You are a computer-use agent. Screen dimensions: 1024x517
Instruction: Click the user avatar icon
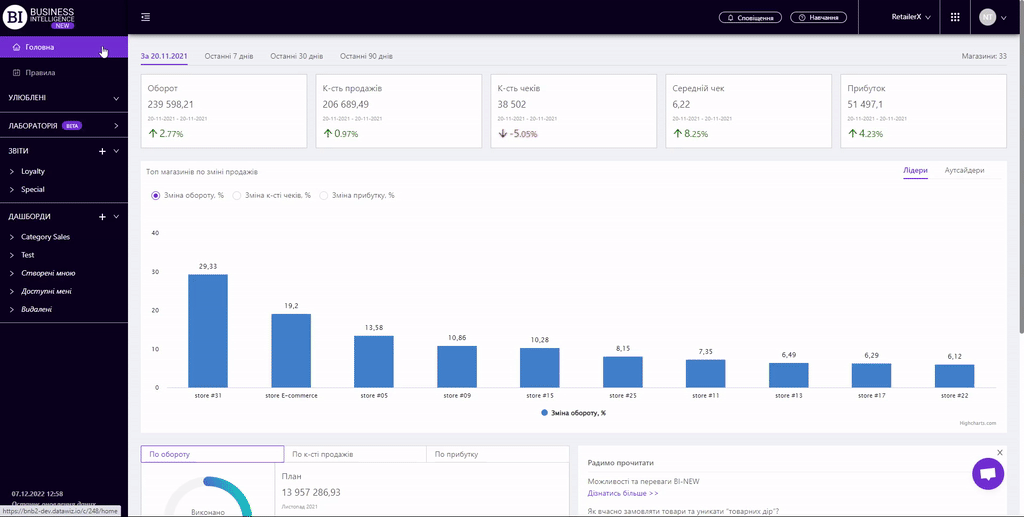[988, 17]
